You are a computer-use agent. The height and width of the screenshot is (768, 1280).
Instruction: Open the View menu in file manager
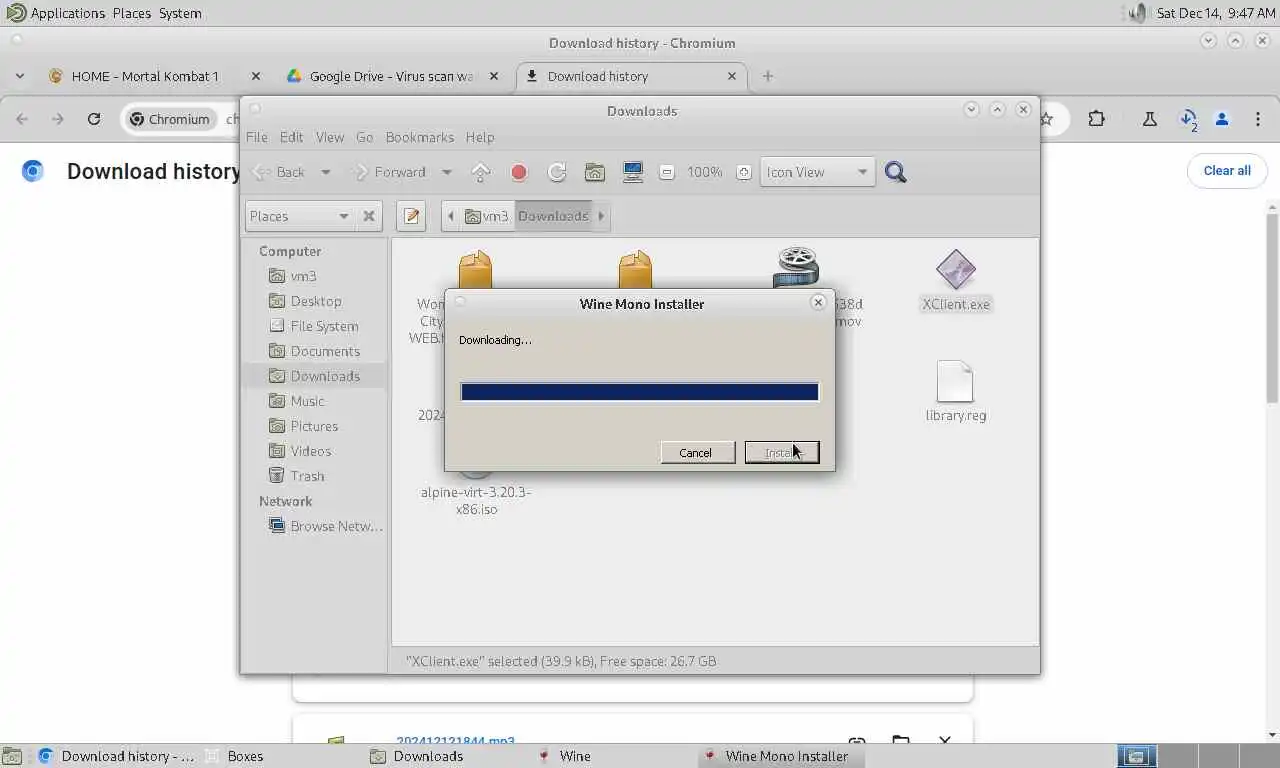[x=329, y=137]
